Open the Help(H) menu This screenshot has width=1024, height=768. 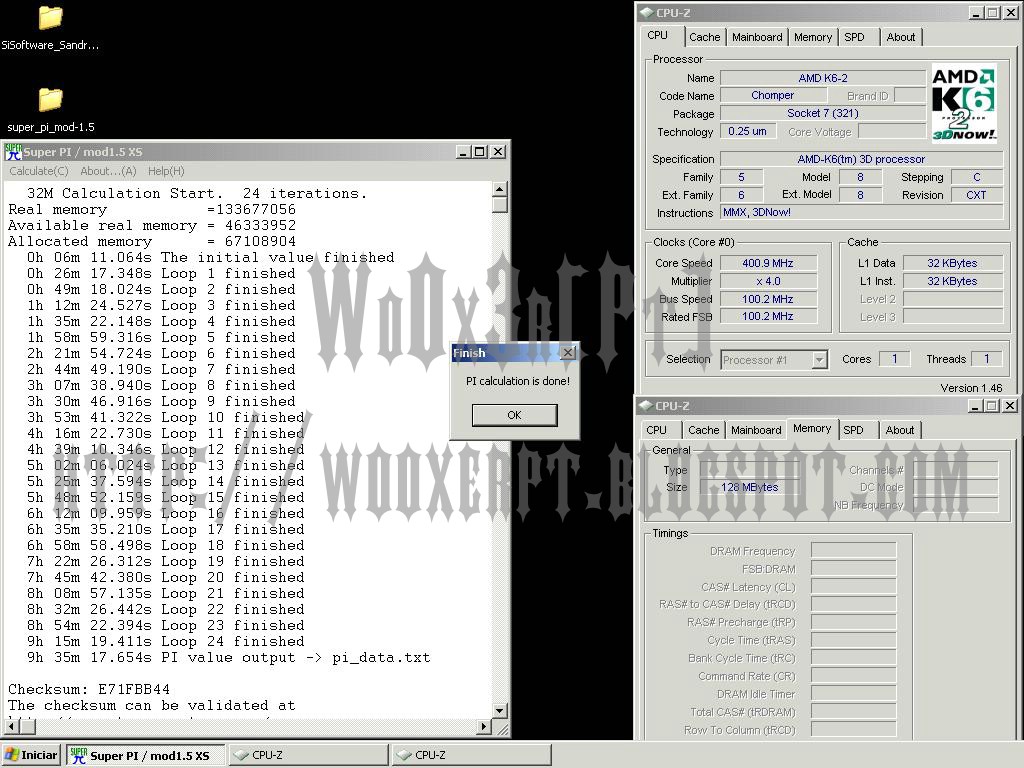(x=166, y=171)
